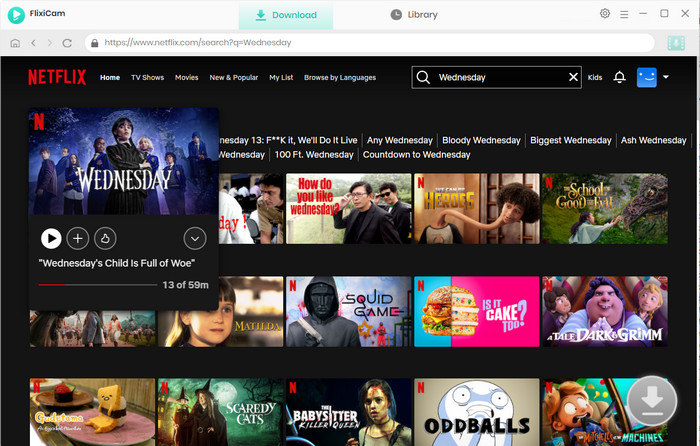Select Countdown to Wednesday suggestion
700x446 pixels.
tap(417, 154)
